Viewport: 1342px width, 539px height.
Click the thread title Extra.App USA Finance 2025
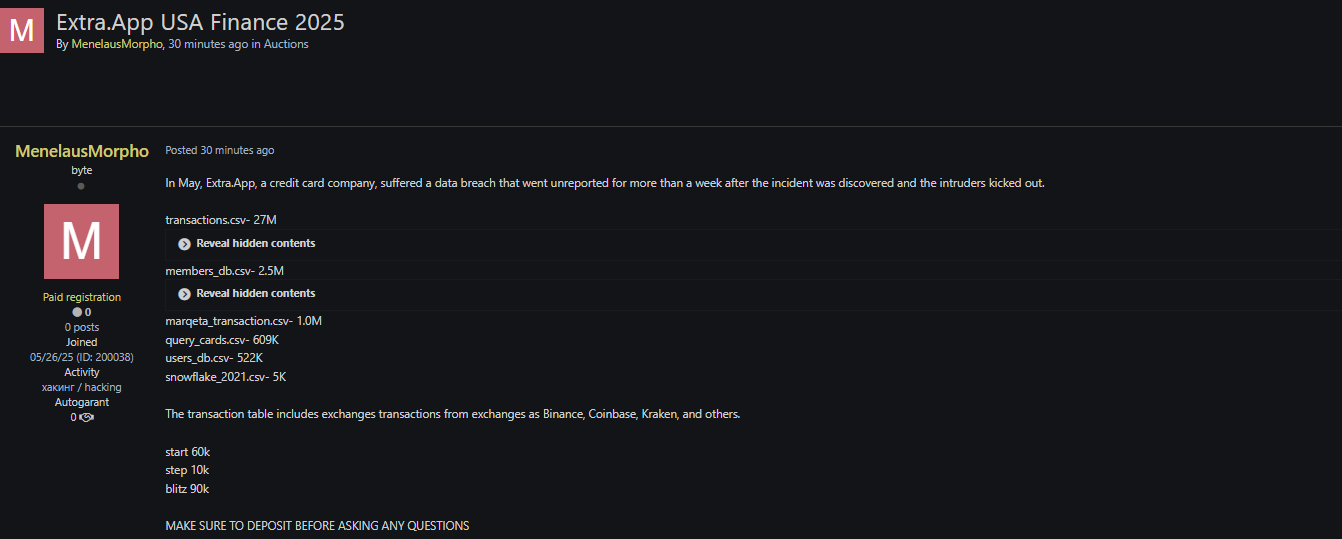point(200,21)
